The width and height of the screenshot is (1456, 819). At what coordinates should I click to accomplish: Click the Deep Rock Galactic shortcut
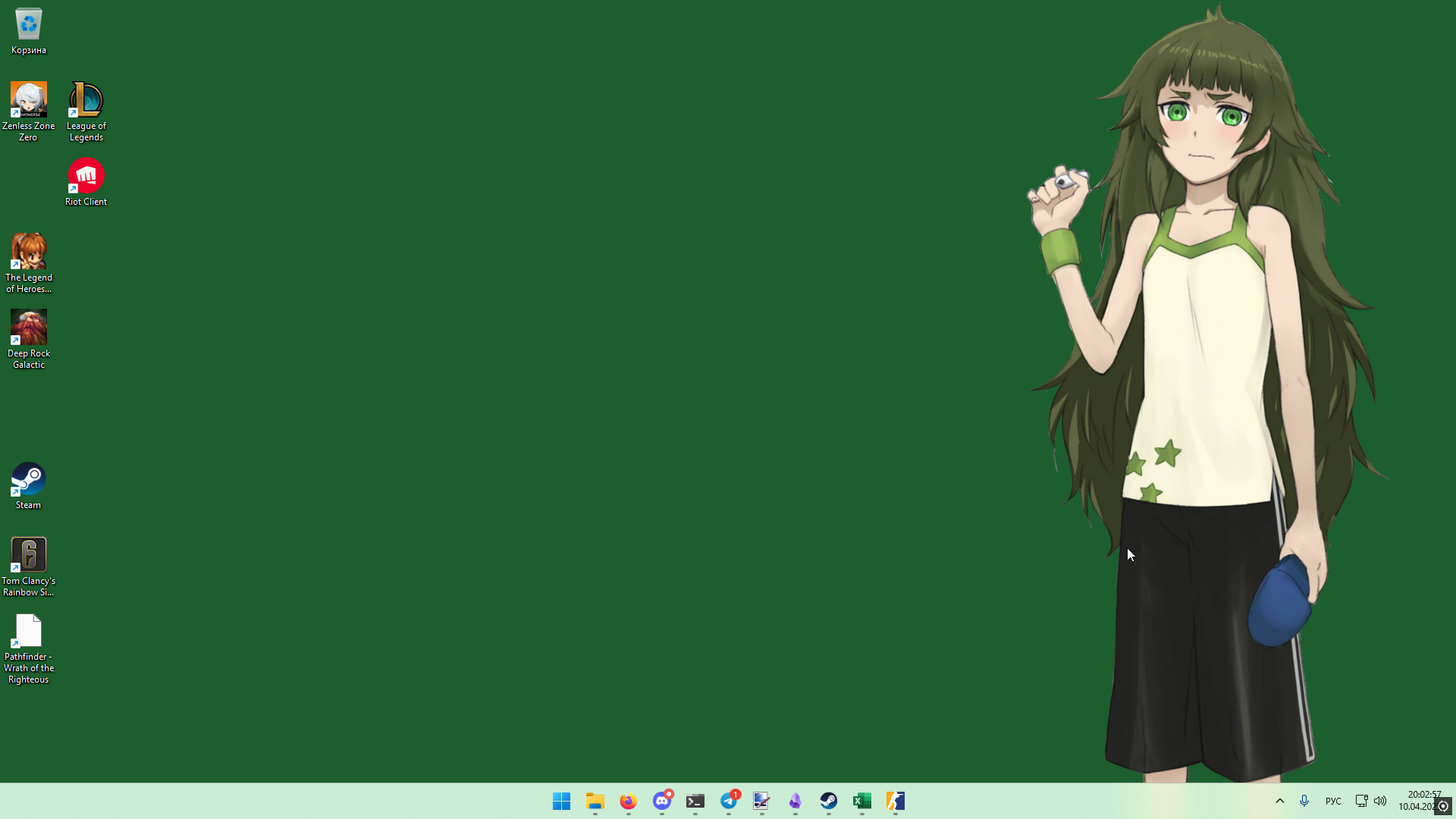[x=29, y=339]
